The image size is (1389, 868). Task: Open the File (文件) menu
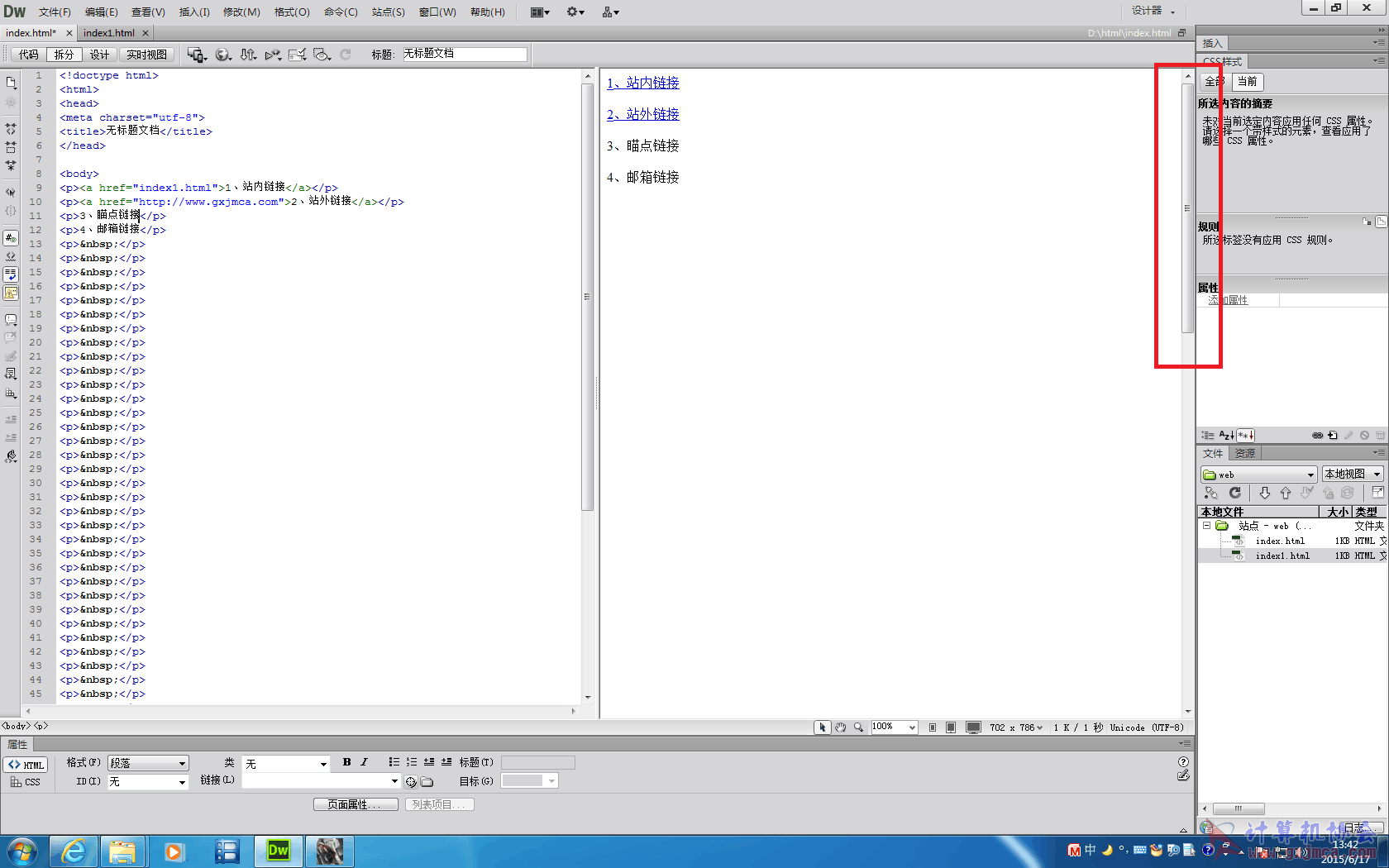tap(55, 12)
